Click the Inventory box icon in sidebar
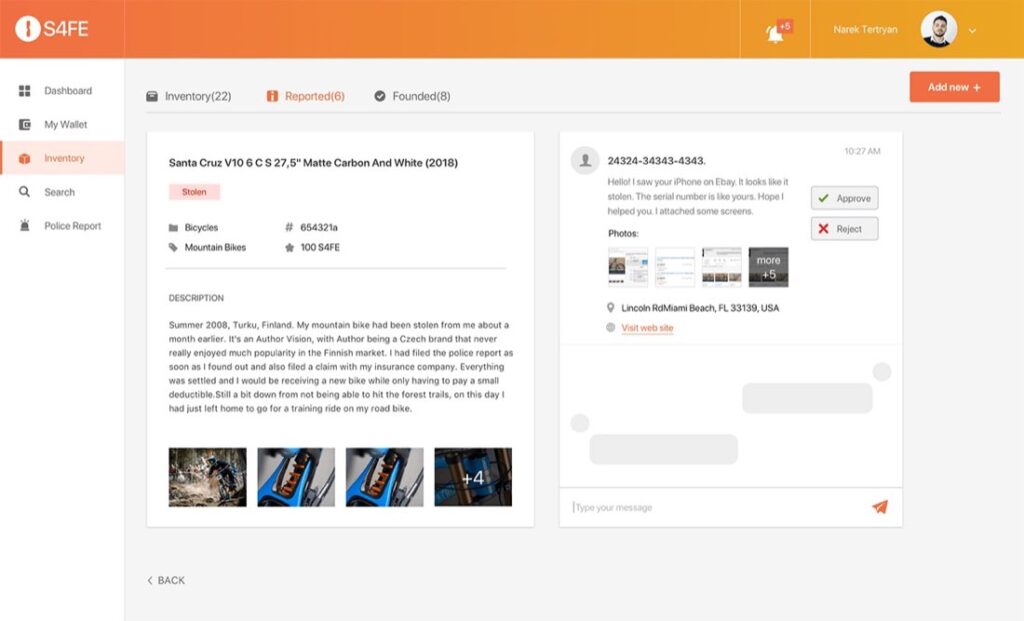The image size is (1024, 621). pyautogui.click(x=25, y=159)
